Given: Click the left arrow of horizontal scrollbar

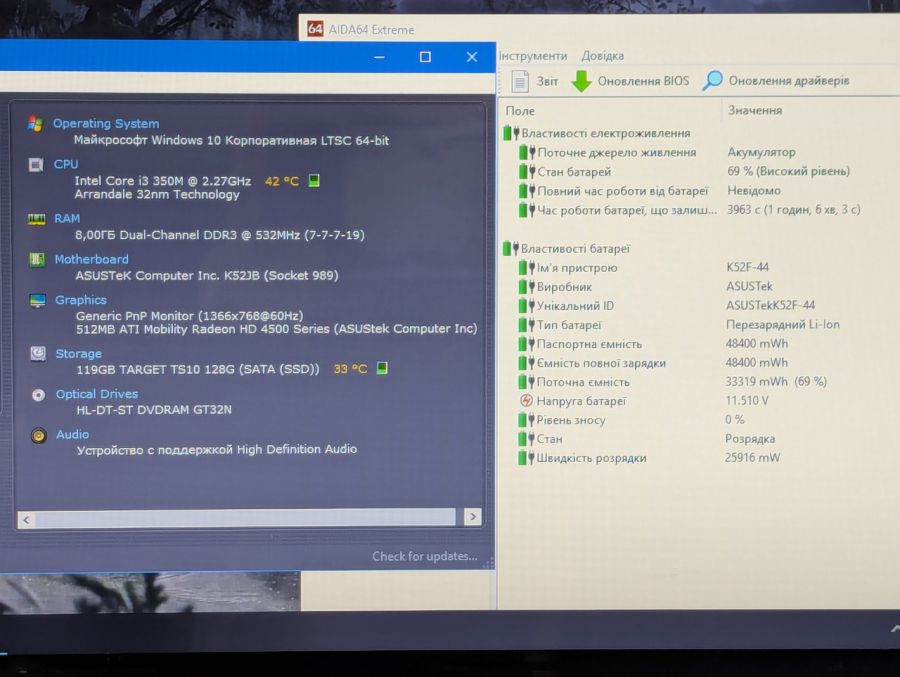Looking at the screenshot, I should 26,520.
